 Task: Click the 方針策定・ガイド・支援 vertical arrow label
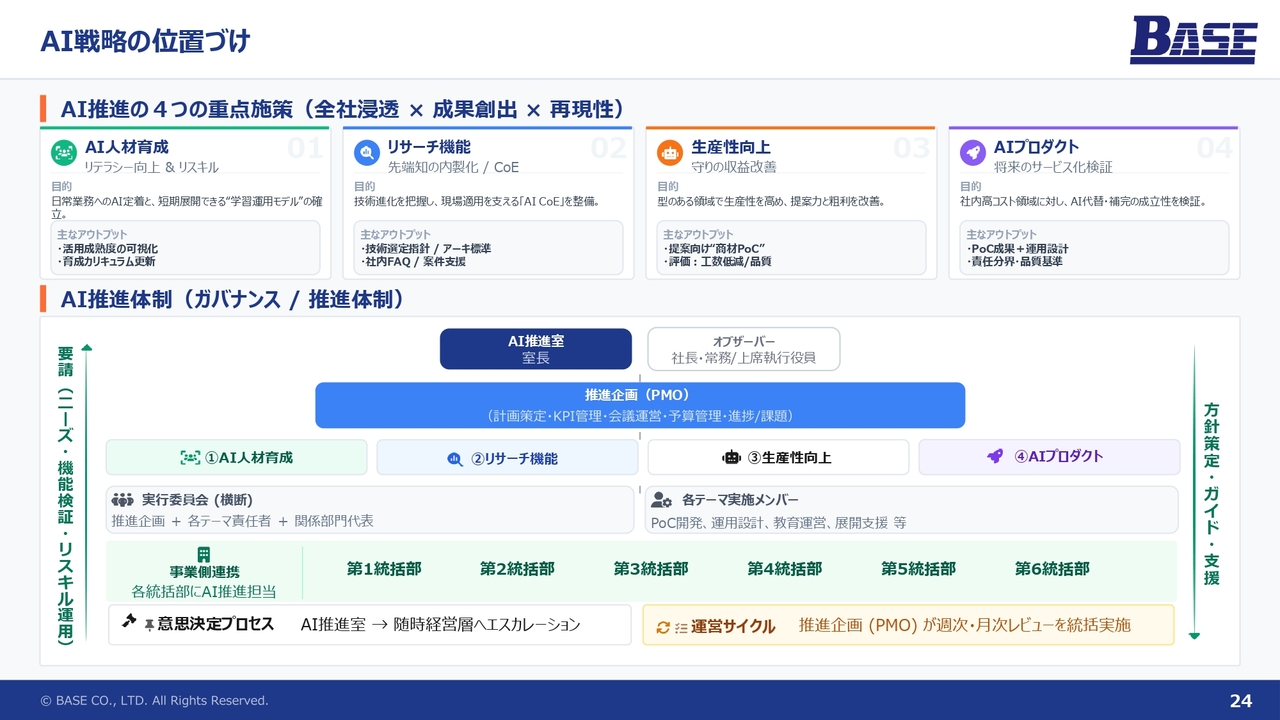click(1211, 494)
